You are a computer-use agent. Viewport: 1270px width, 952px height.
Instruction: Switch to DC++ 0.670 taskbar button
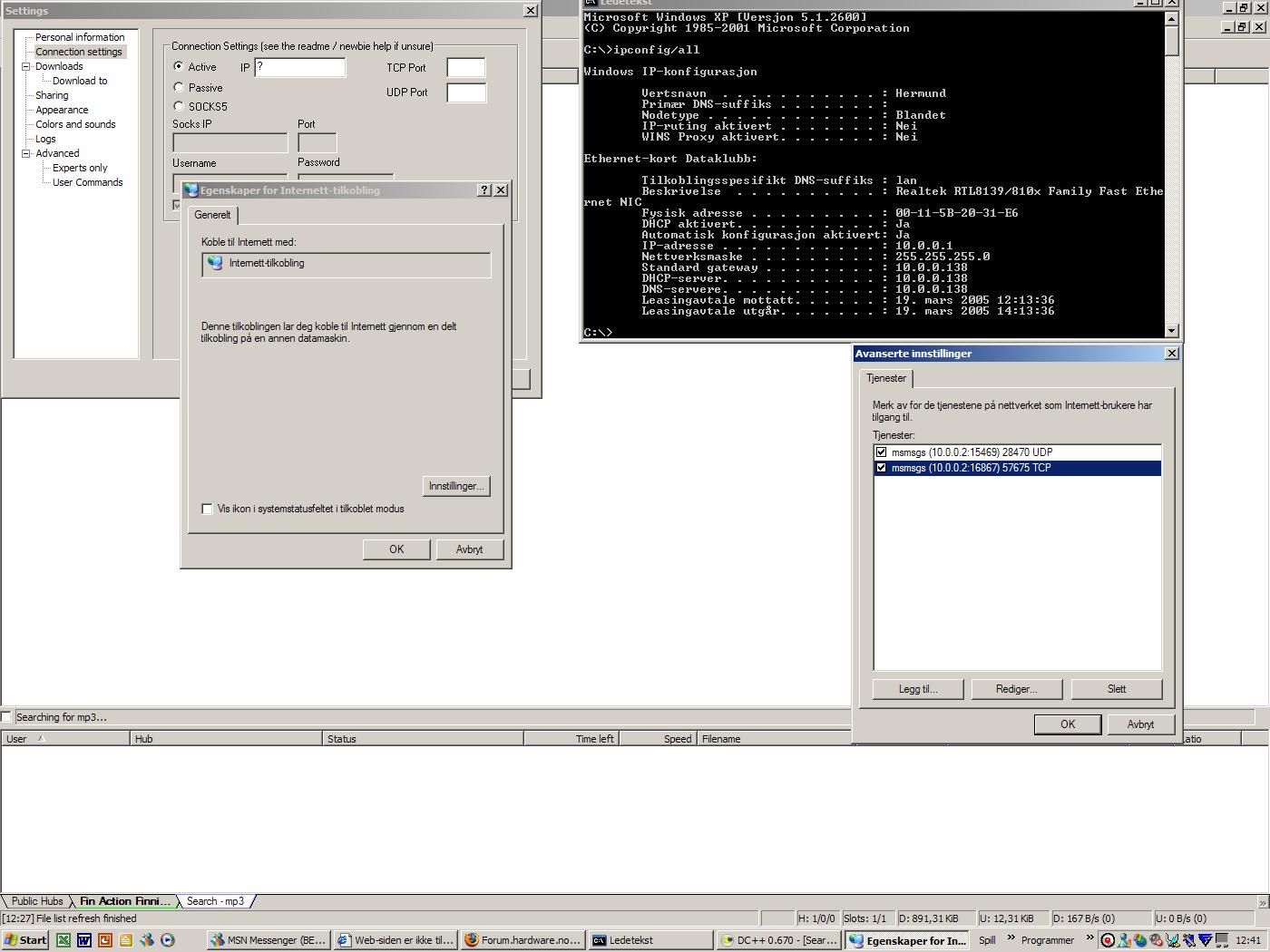[778, 940]
